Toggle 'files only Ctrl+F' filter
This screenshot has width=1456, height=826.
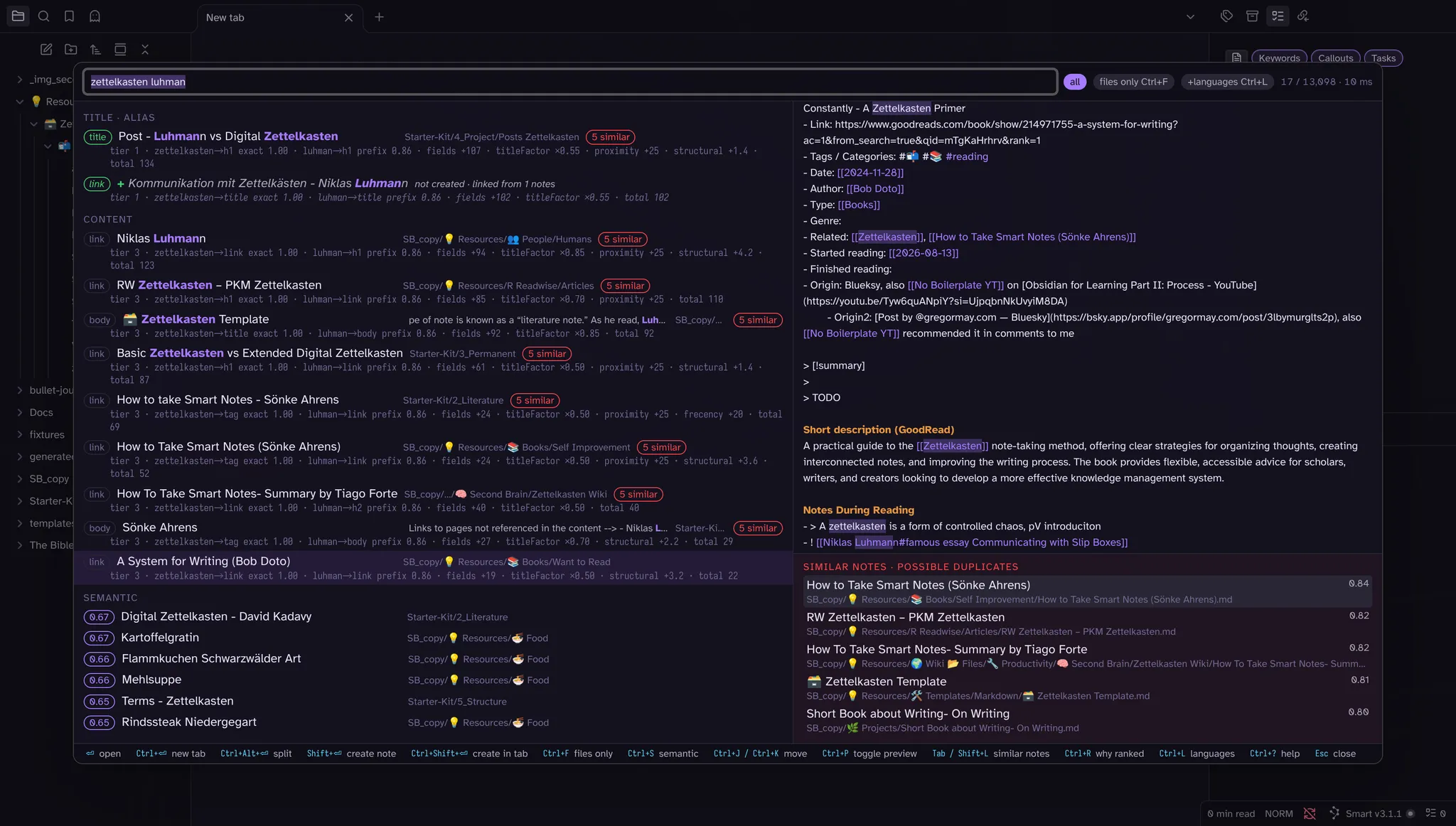tap(1133, 82)
